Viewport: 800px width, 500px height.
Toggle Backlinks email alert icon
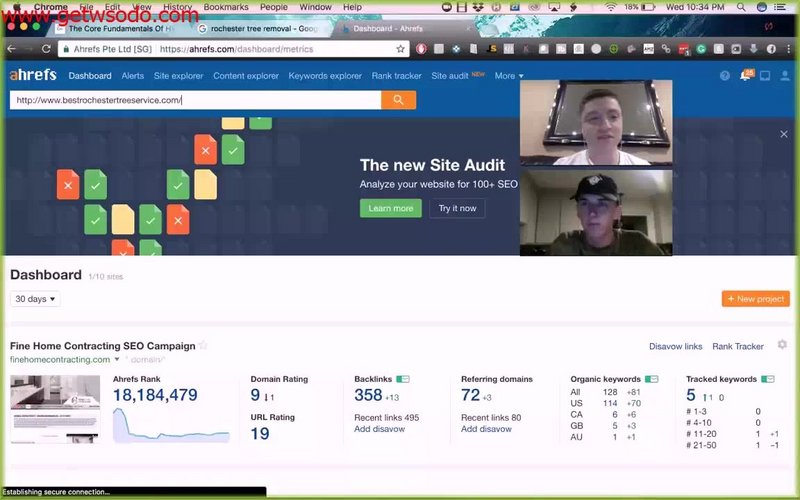coord(403,379)
